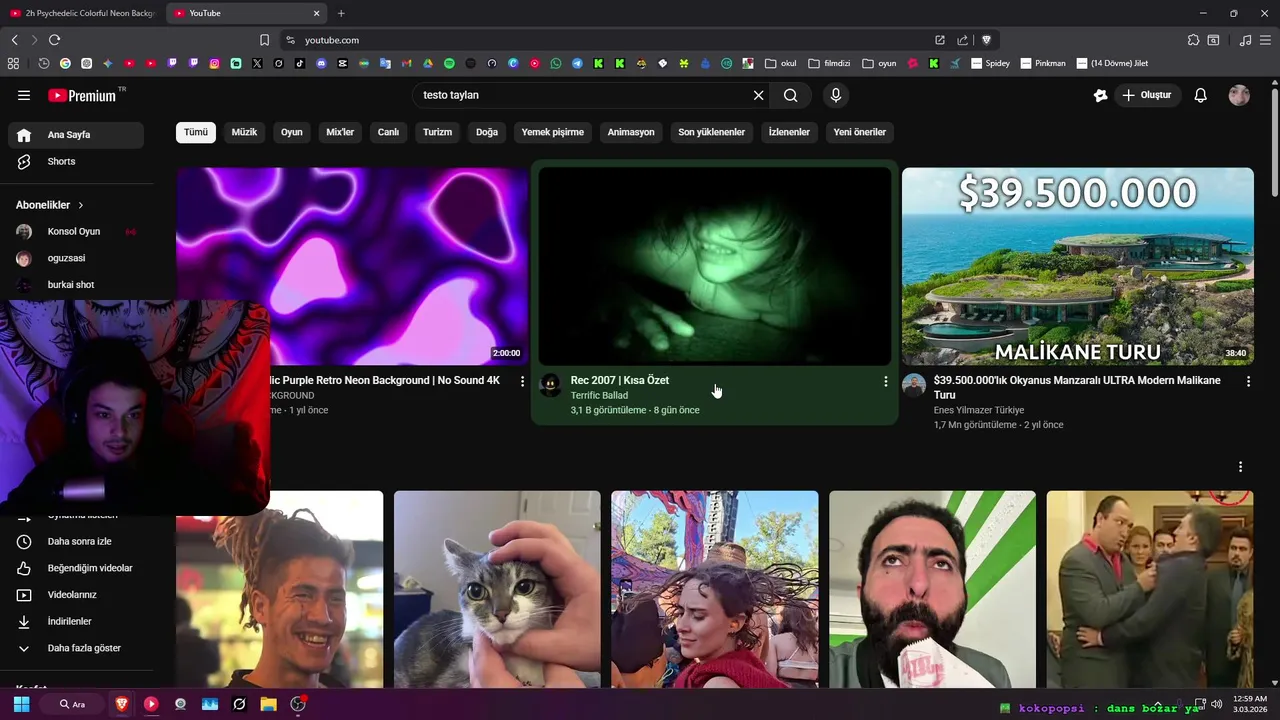
Task: Open options menu for Purple Retro Neon video
Action: point(522,381)
